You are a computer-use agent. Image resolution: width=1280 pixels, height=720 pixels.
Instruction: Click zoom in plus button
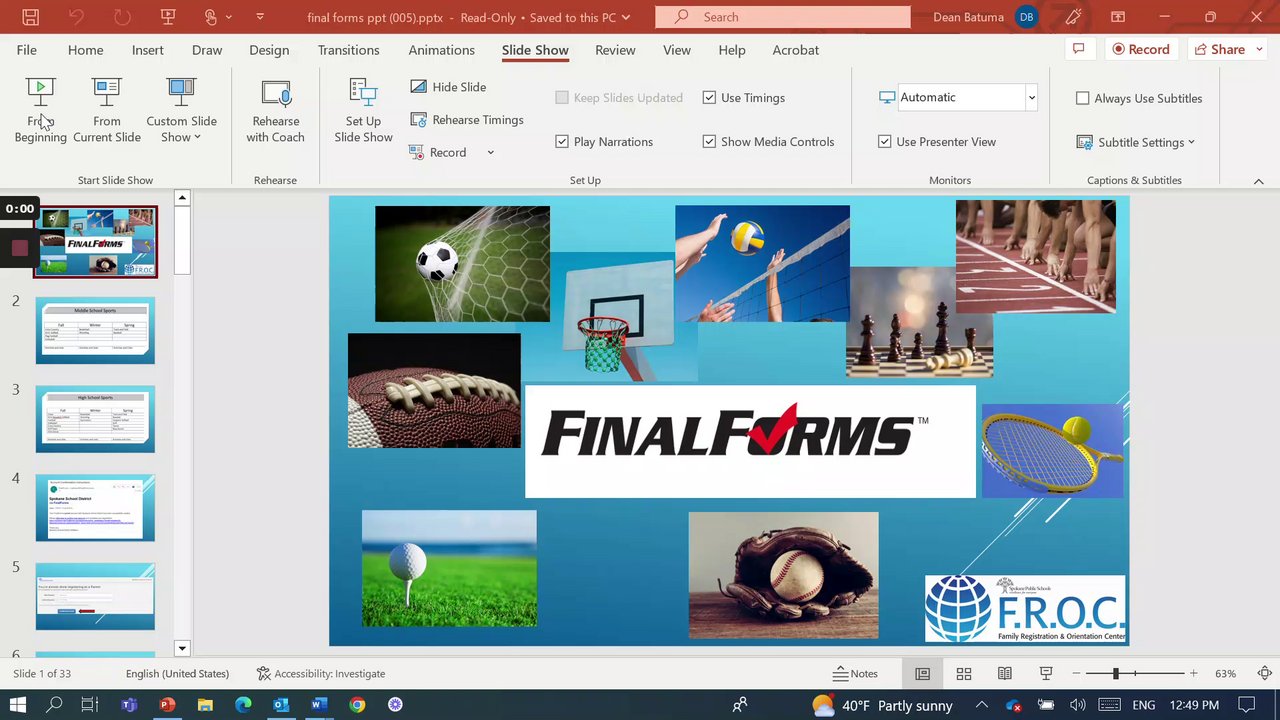click(1193, 674)
